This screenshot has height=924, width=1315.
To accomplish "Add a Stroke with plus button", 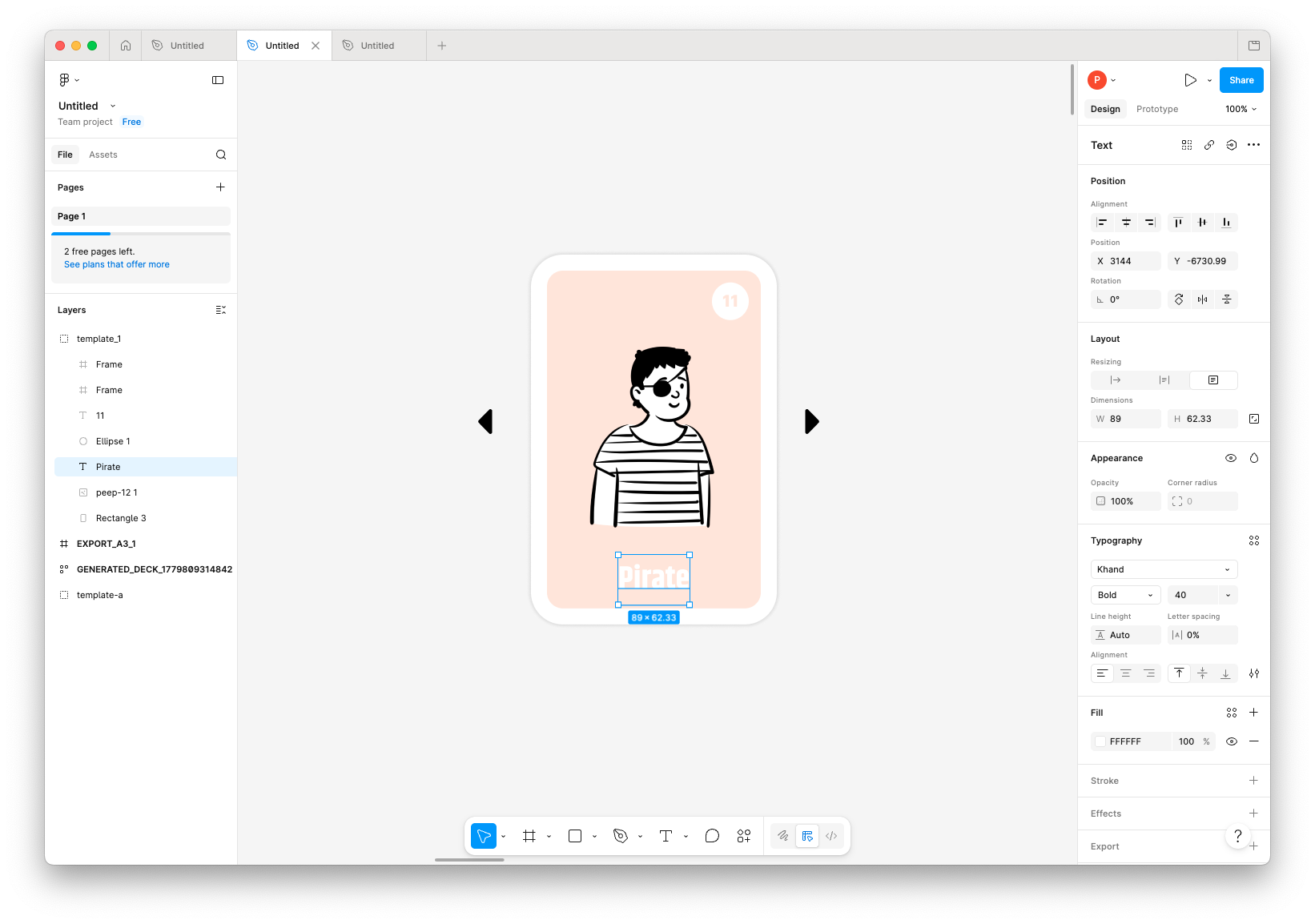I will [x=1253, y=781].
